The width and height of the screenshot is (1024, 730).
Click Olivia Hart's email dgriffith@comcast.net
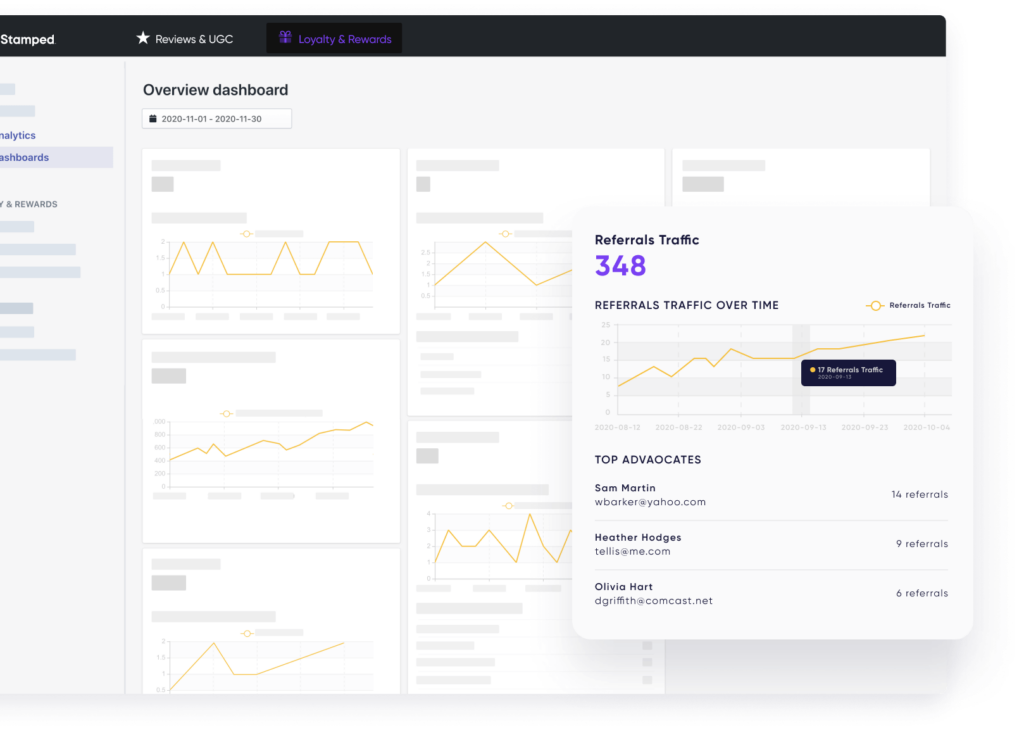tap(653, 601)
